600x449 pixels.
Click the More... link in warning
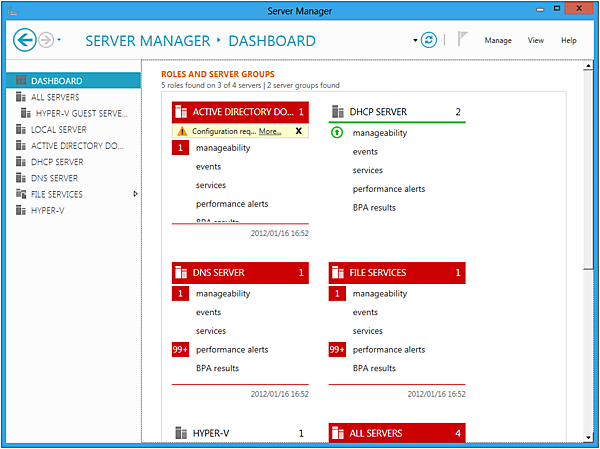coord(270,131)
